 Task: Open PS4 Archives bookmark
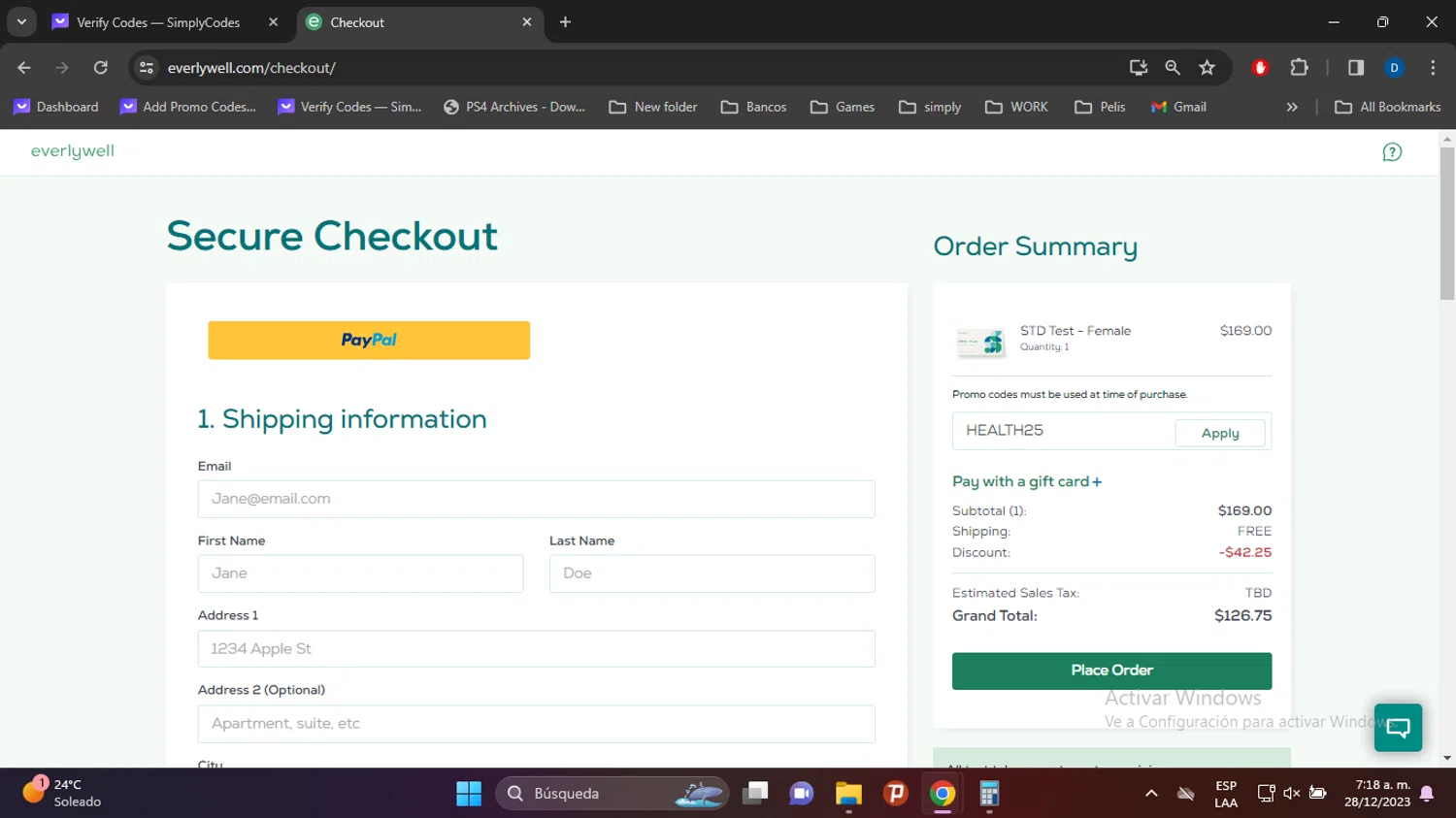514,107
